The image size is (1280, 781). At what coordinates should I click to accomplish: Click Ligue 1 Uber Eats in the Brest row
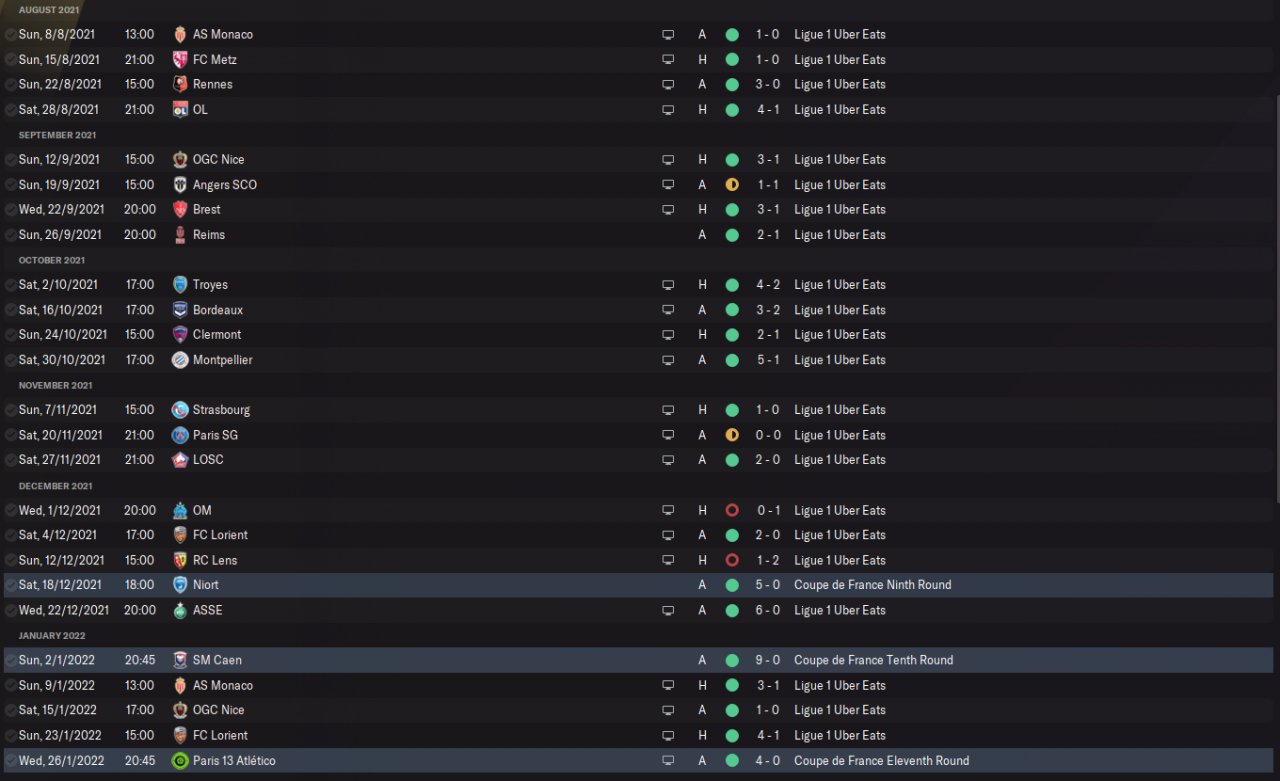click(840, 209)
